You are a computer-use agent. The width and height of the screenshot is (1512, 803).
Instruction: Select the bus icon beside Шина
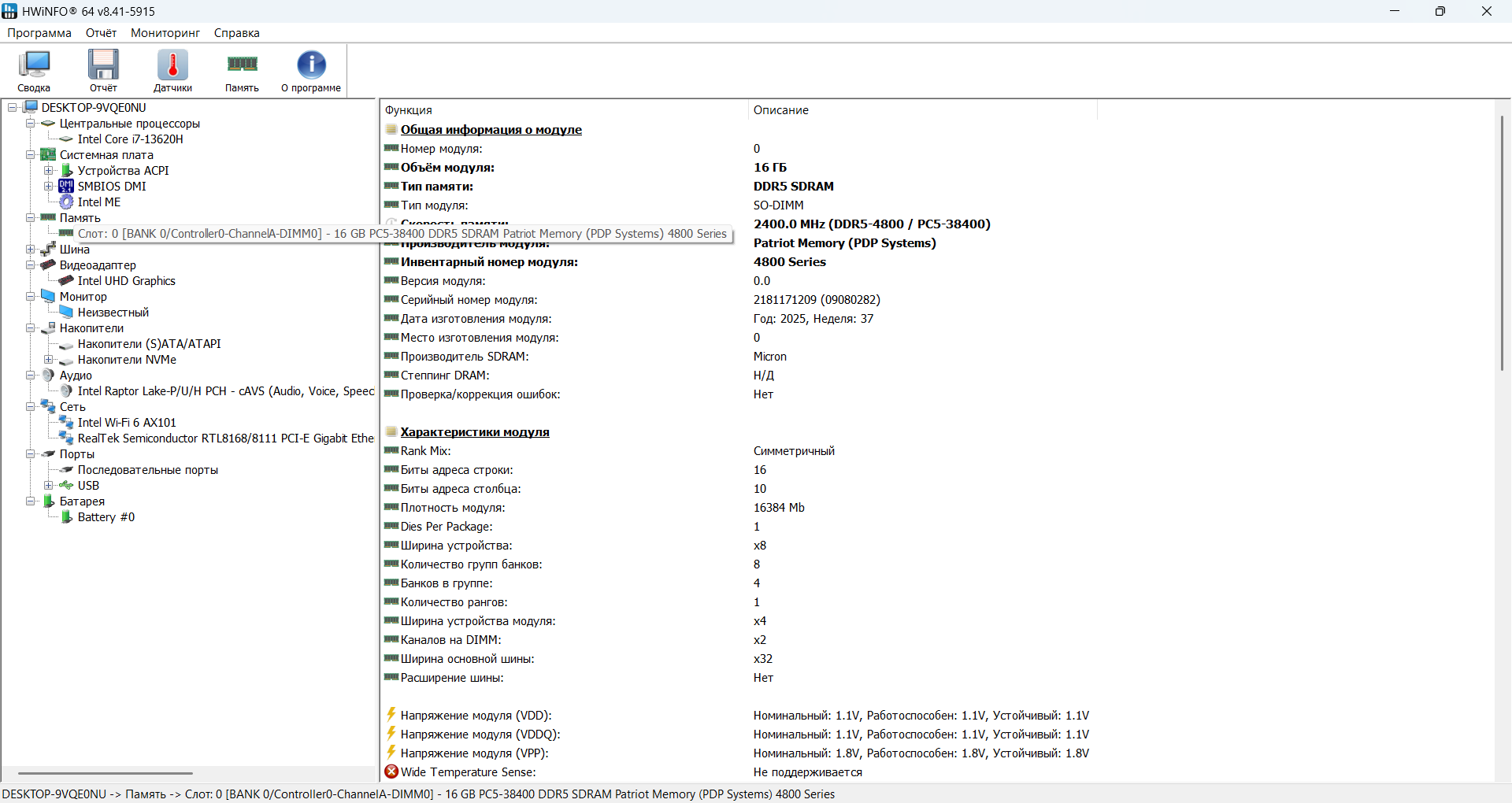[x=48, y=249]
